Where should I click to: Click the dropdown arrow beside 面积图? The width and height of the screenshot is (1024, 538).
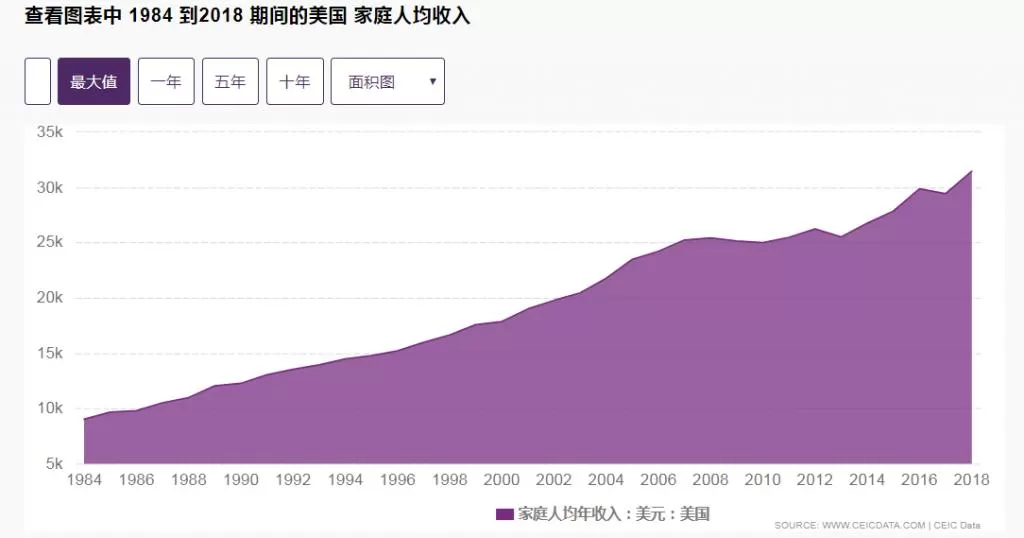[432, 82]
